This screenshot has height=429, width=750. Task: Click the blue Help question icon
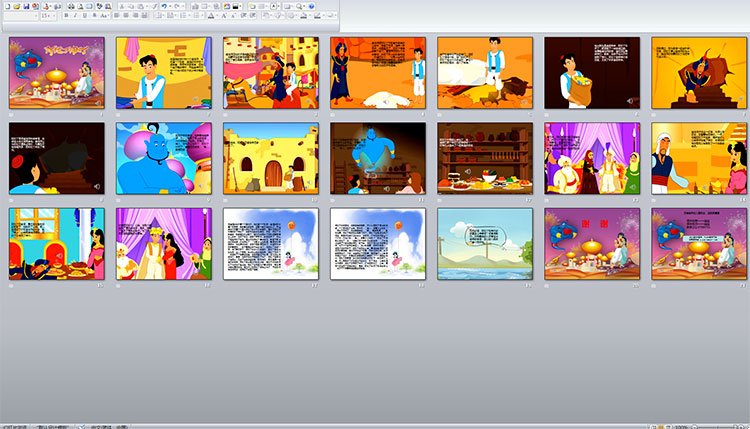point(311,6)
